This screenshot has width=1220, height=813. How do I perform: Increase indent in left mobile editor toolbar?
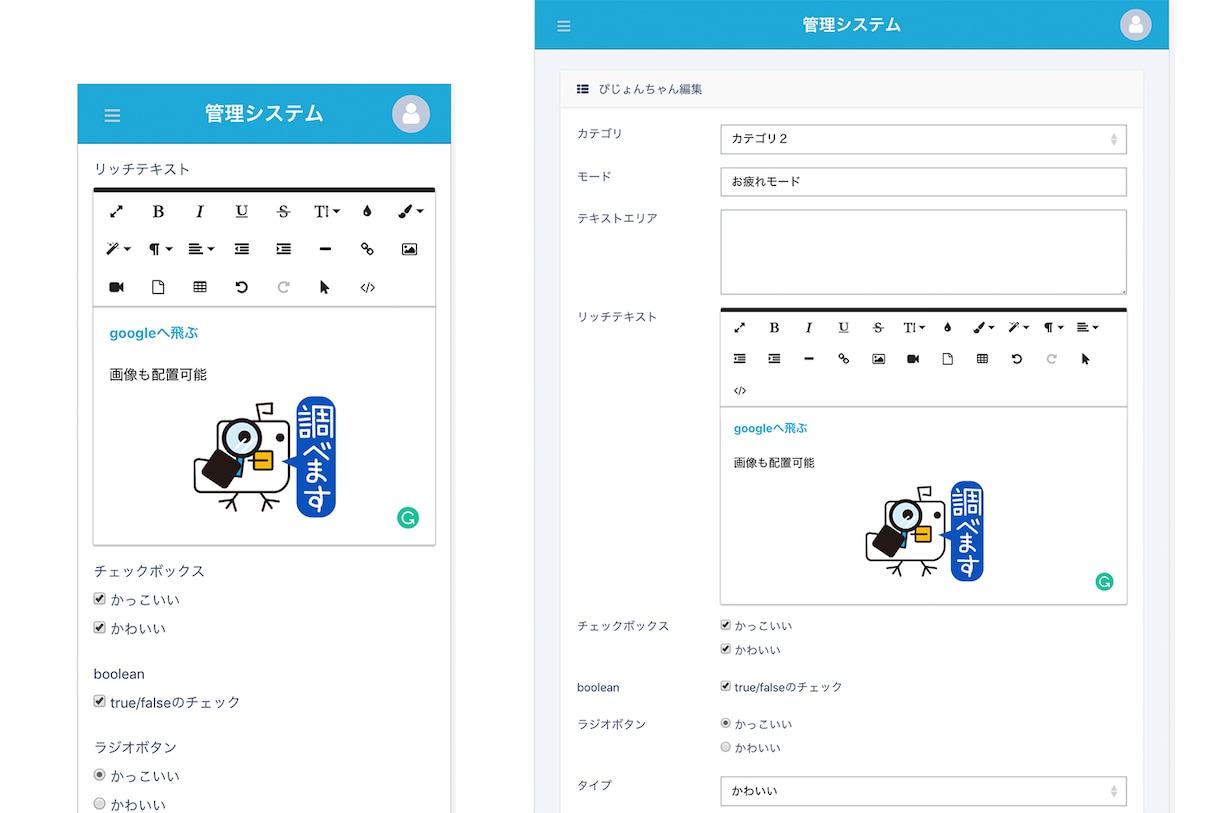284,249
